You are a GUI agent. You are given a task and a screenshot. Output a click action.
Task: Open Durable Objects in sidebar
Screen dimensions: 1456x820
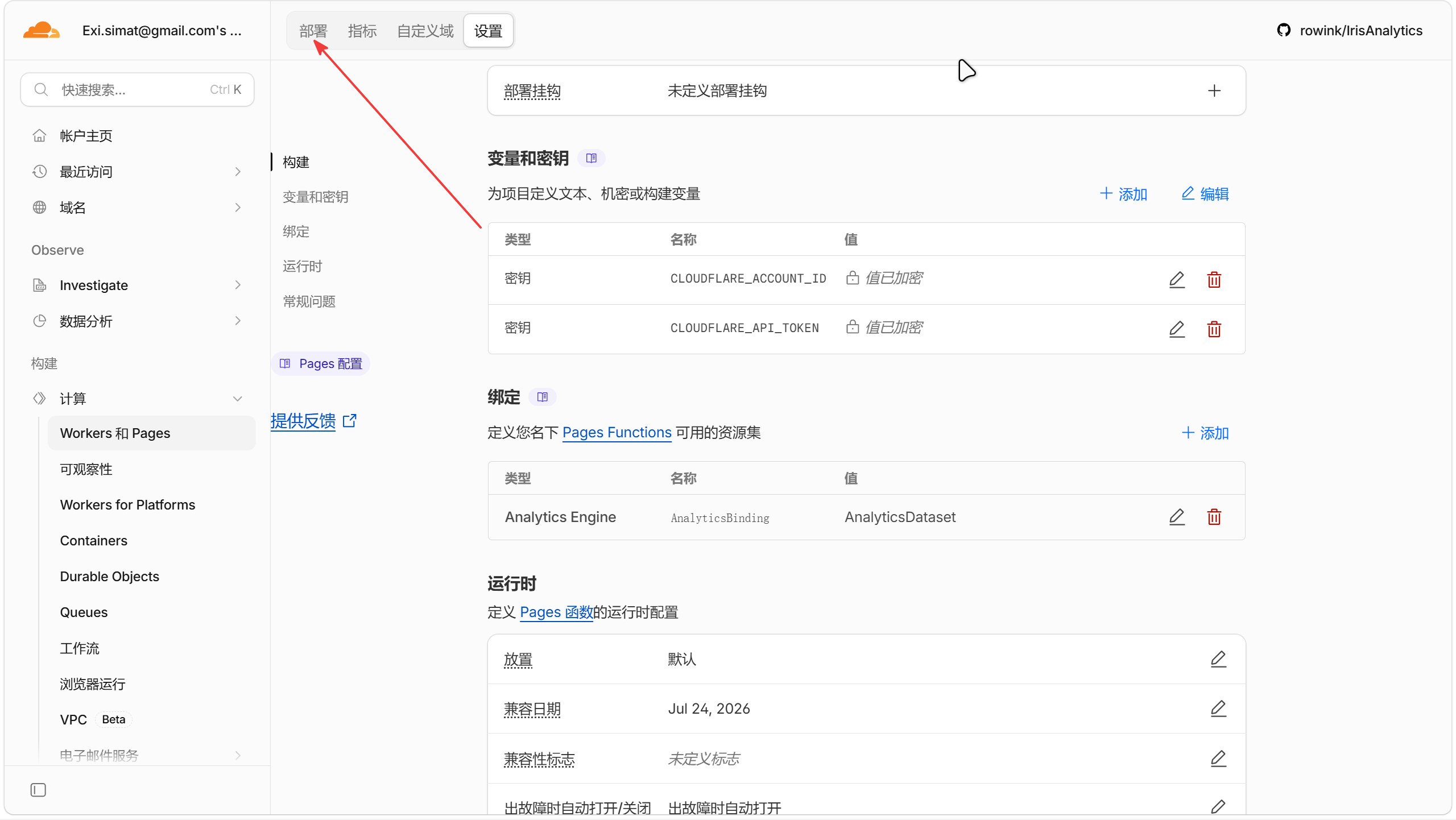(x=110, y=576)
